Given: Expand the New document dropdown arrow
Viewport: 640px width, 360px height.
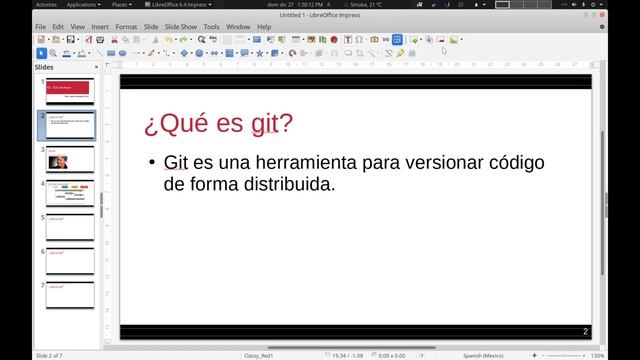Looking at the screenshot, I should [x=49, y=40].
